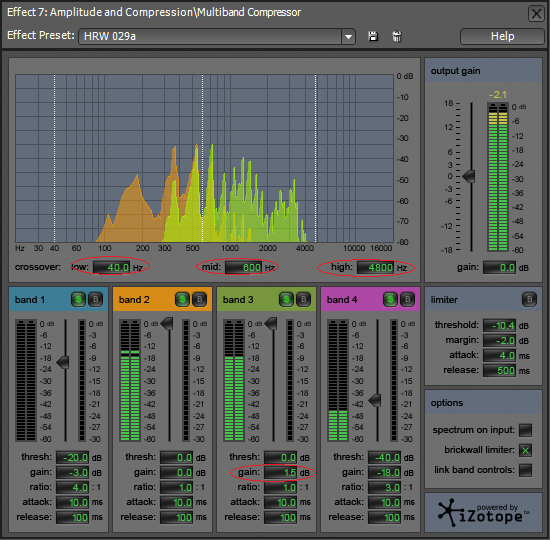
Task: Edit band 4 thresh value
Action: click(x=384, y=458)
